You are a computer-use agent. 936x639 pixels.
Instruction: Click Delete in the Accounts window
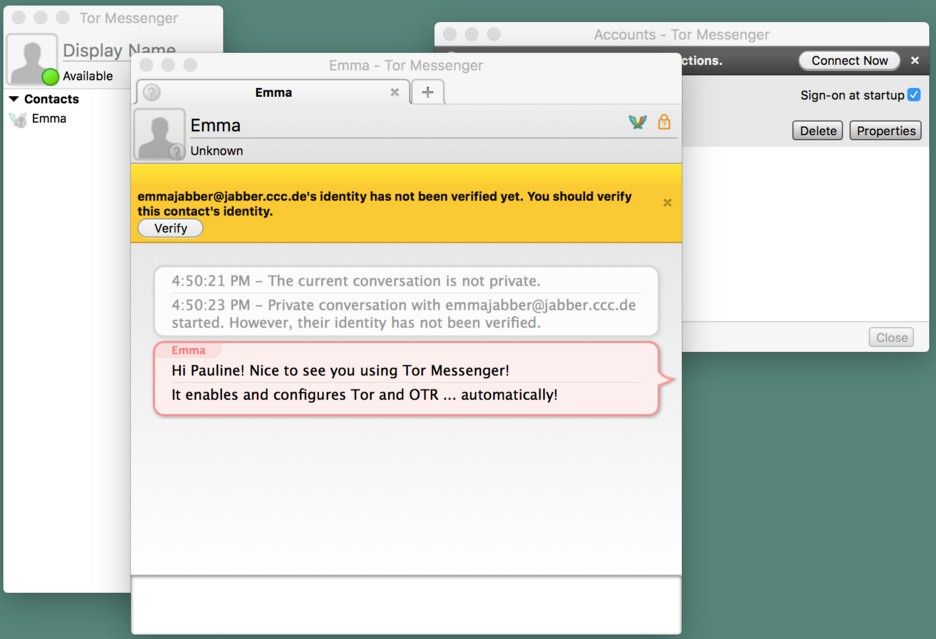pyautogui.click(x=818, y=131)
